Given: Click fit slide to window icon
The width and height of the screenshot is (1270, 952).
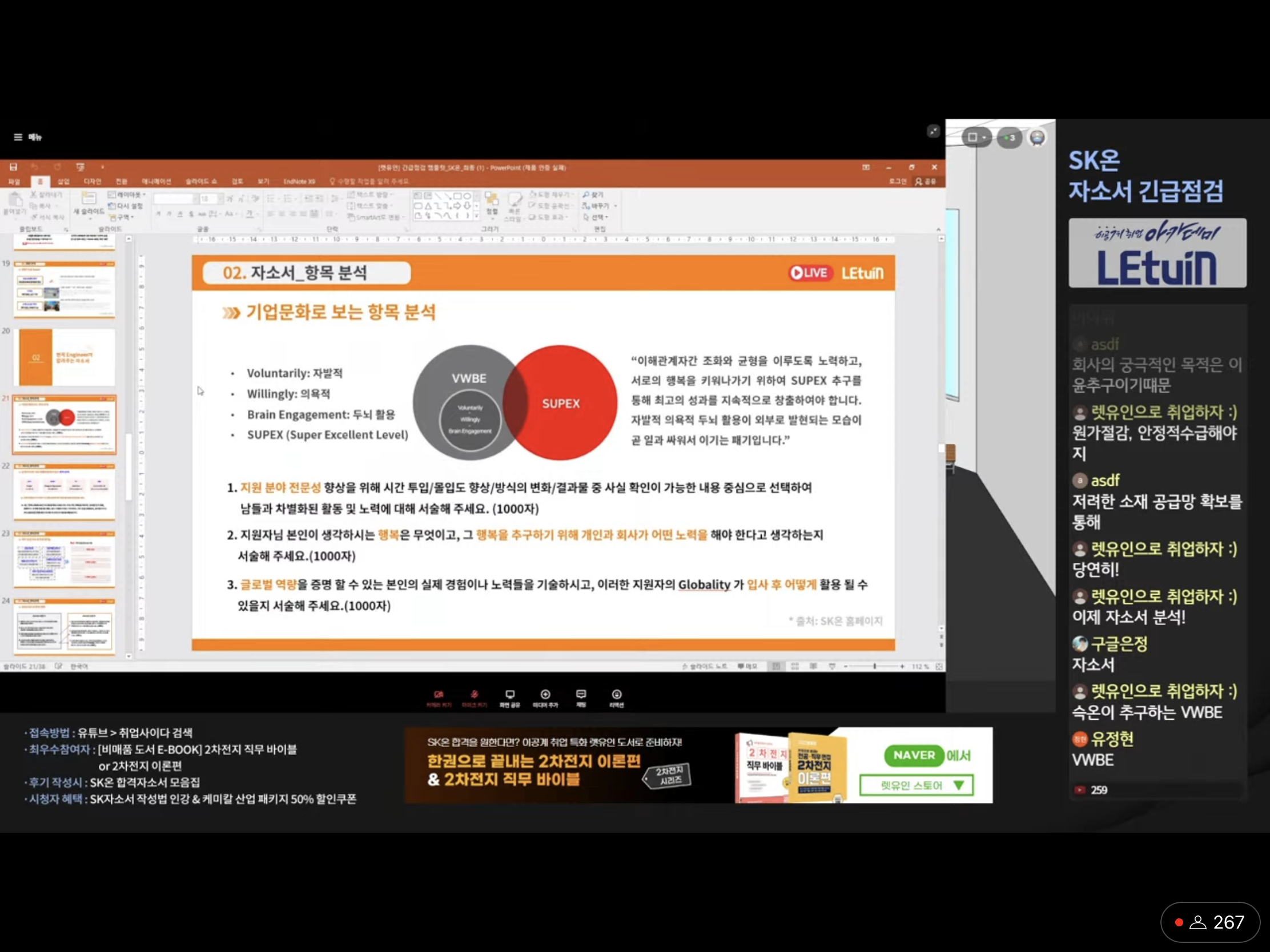Looking at the screenshot, I should 939,666.
